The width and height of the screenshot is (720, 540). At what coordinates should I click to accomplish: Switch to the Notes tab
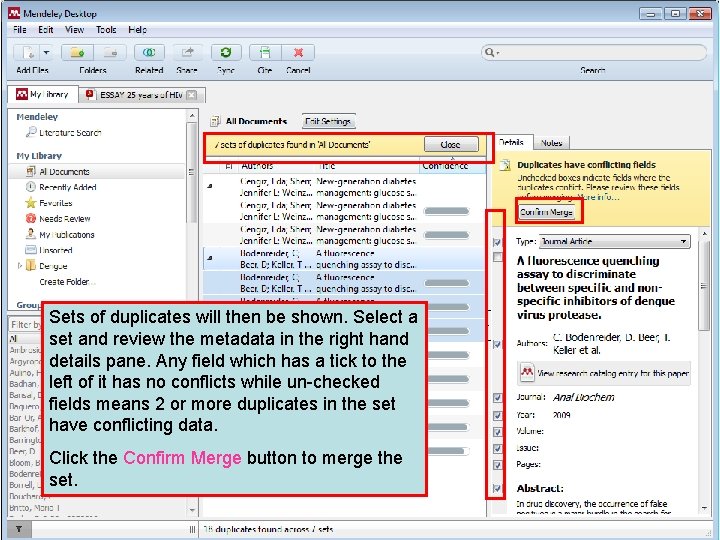point(551,143)
